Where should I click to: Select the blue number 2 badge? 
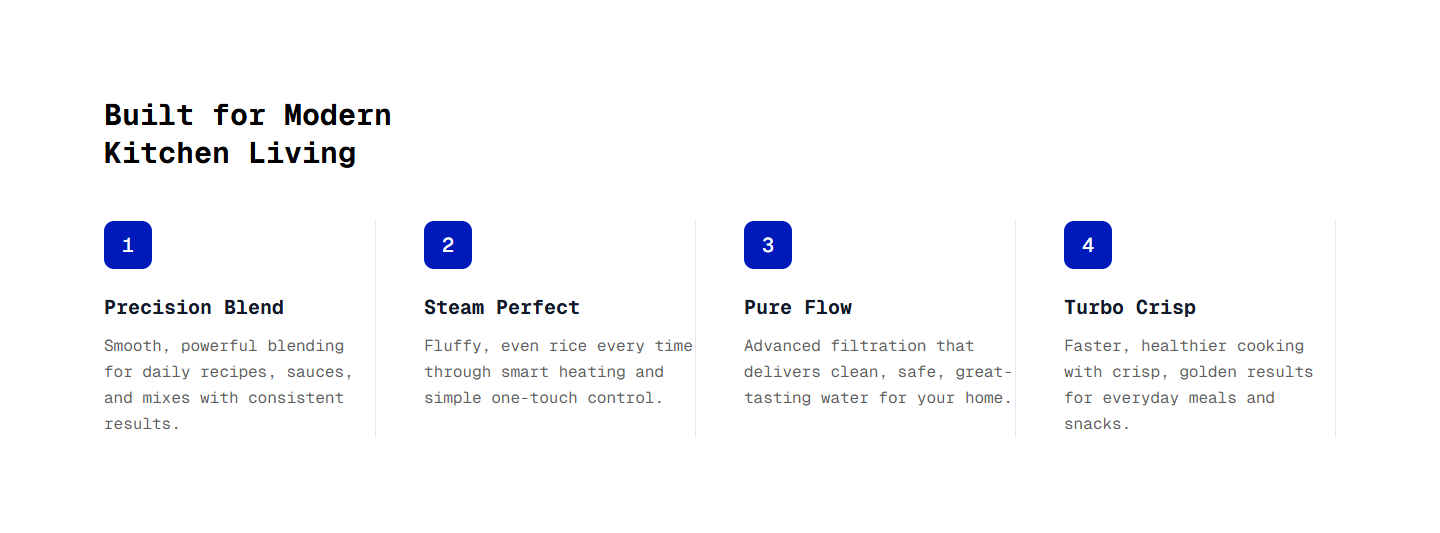(448, 245)
